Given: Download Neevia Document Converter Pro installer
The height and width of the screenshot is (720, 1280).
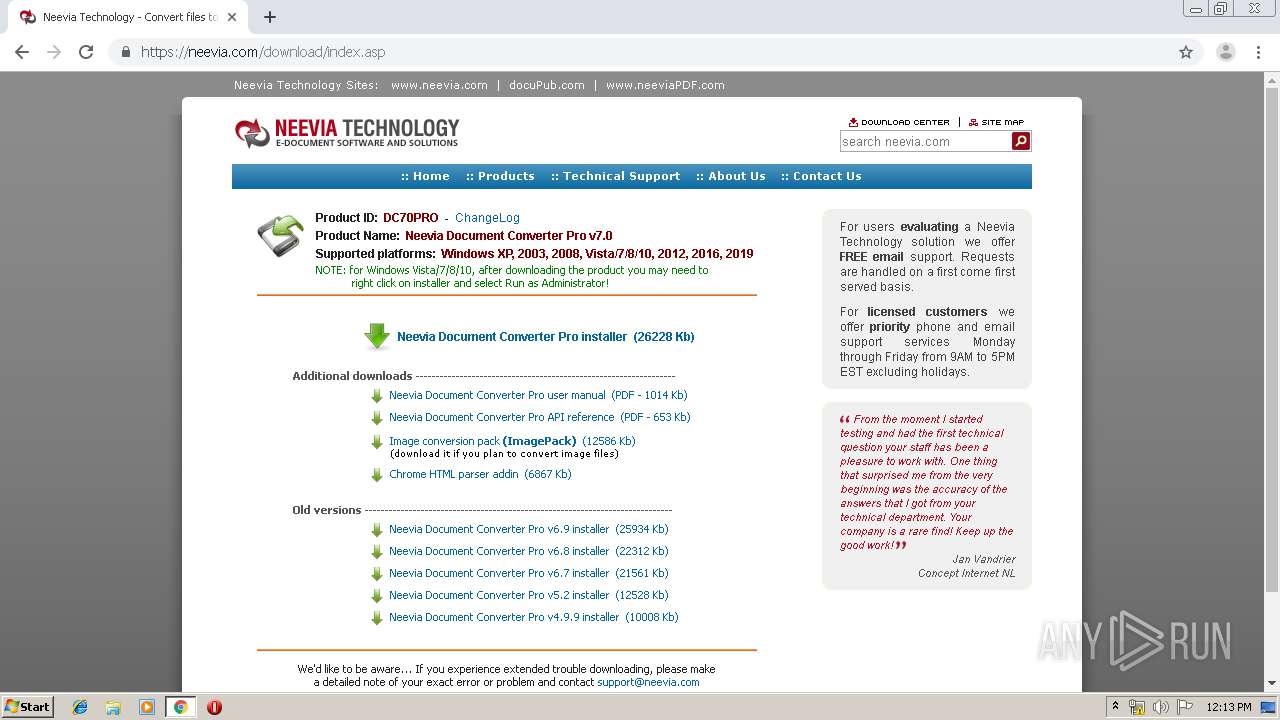Looking at the screenshot, I should [545, 337].
